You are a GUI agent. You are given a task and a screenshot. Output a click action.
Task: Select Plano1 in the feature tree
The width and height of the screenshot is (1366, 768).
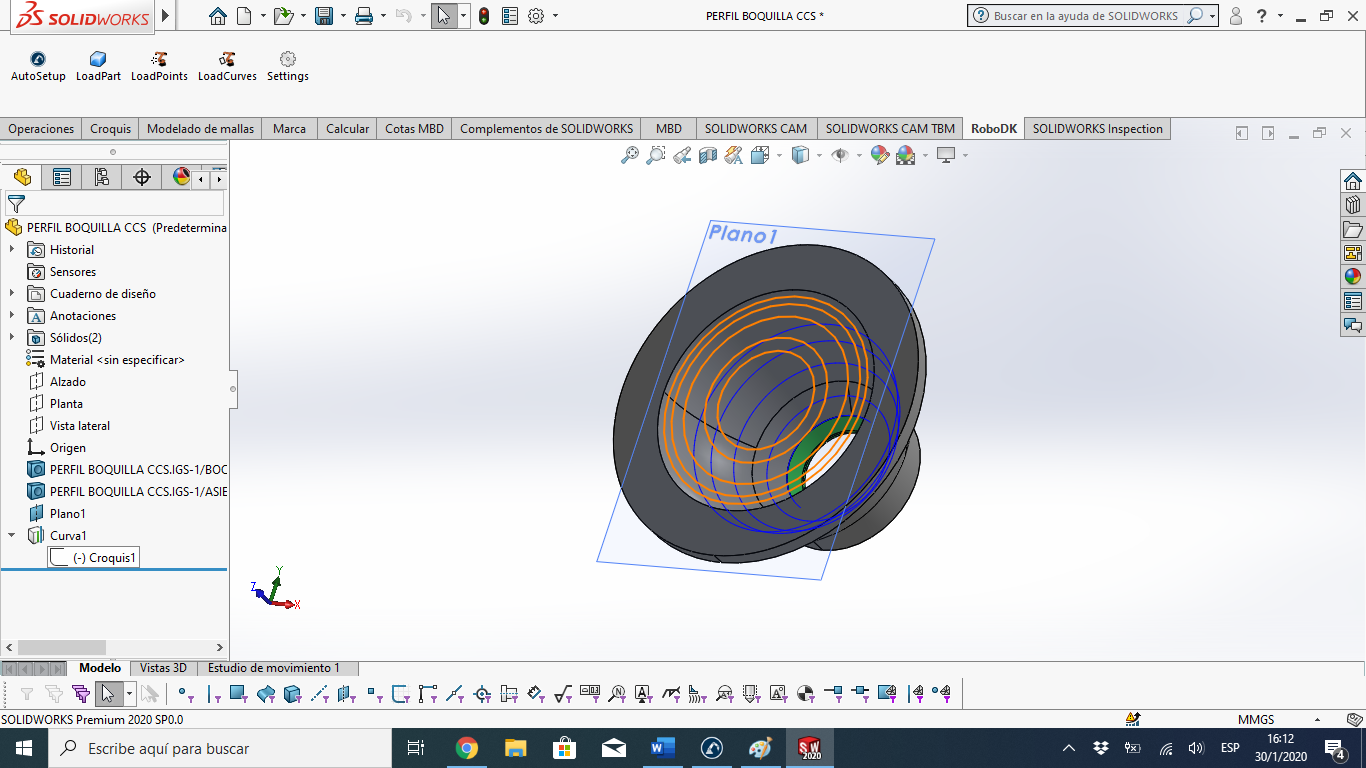pos(67,514)
